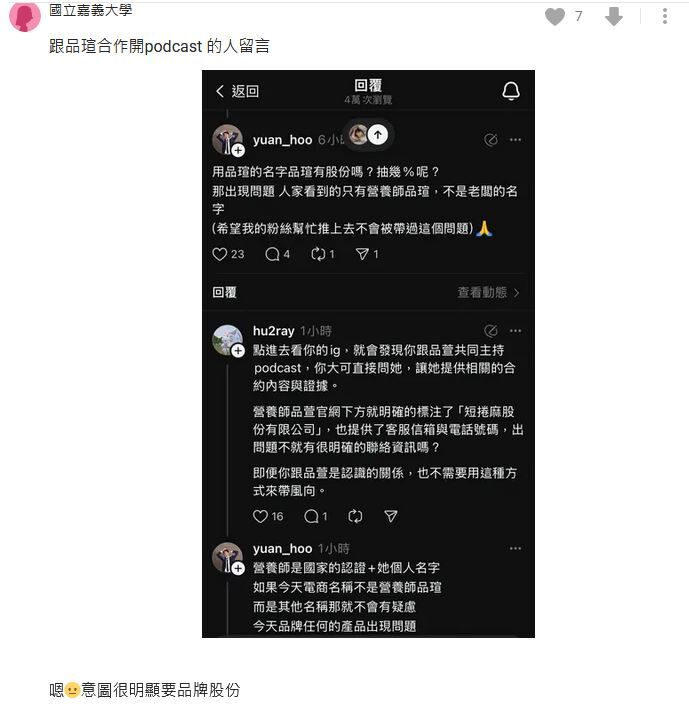Click the pink commenter avatar

pos(25,16)
